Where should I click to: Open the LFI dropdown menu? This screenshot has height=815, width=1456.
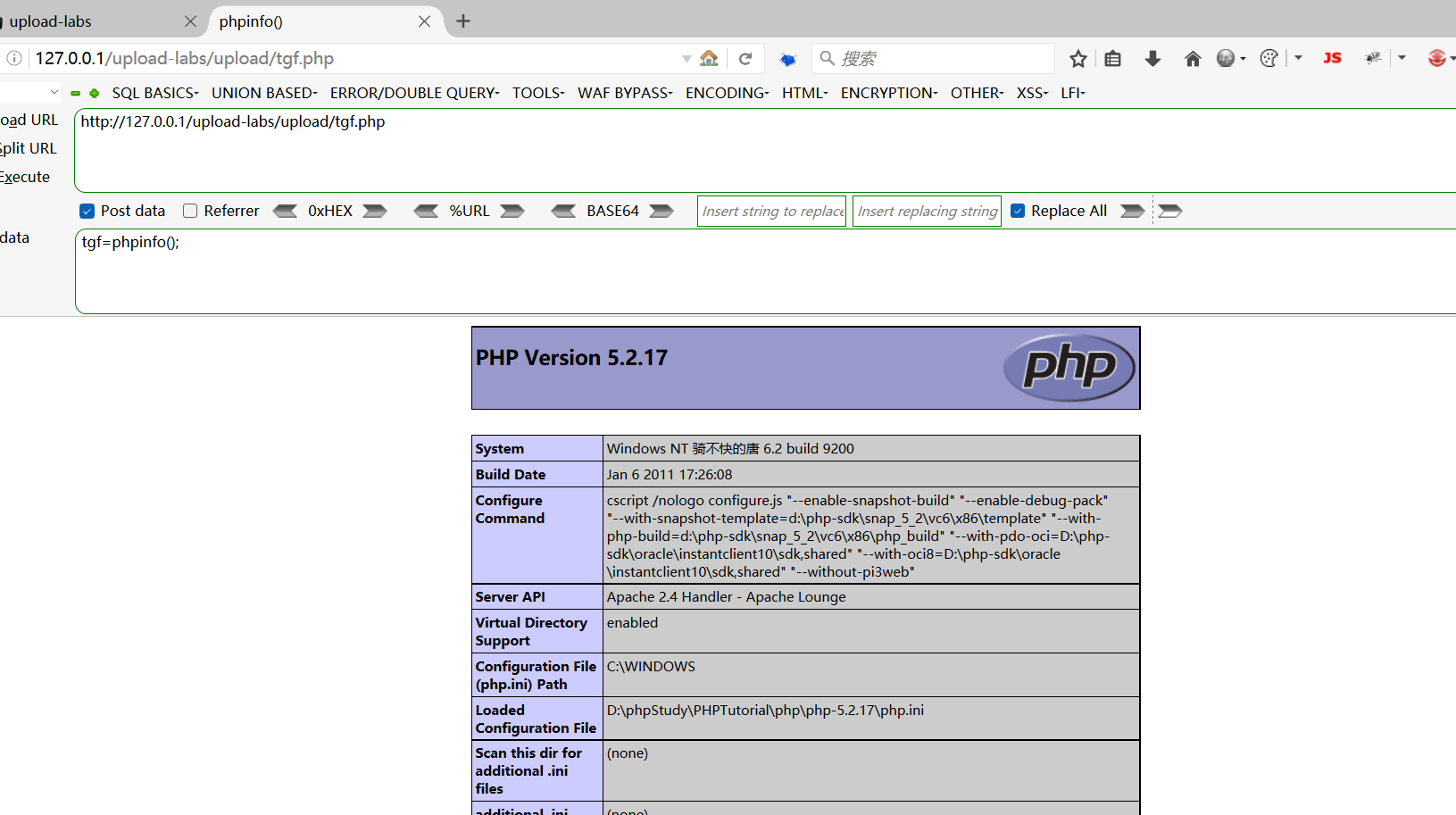point(1073,93)
